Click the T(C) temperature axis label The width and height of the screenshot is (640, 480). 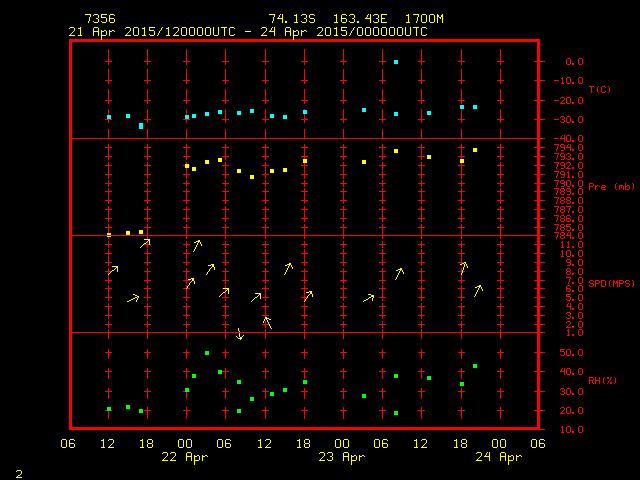(599, 90)
